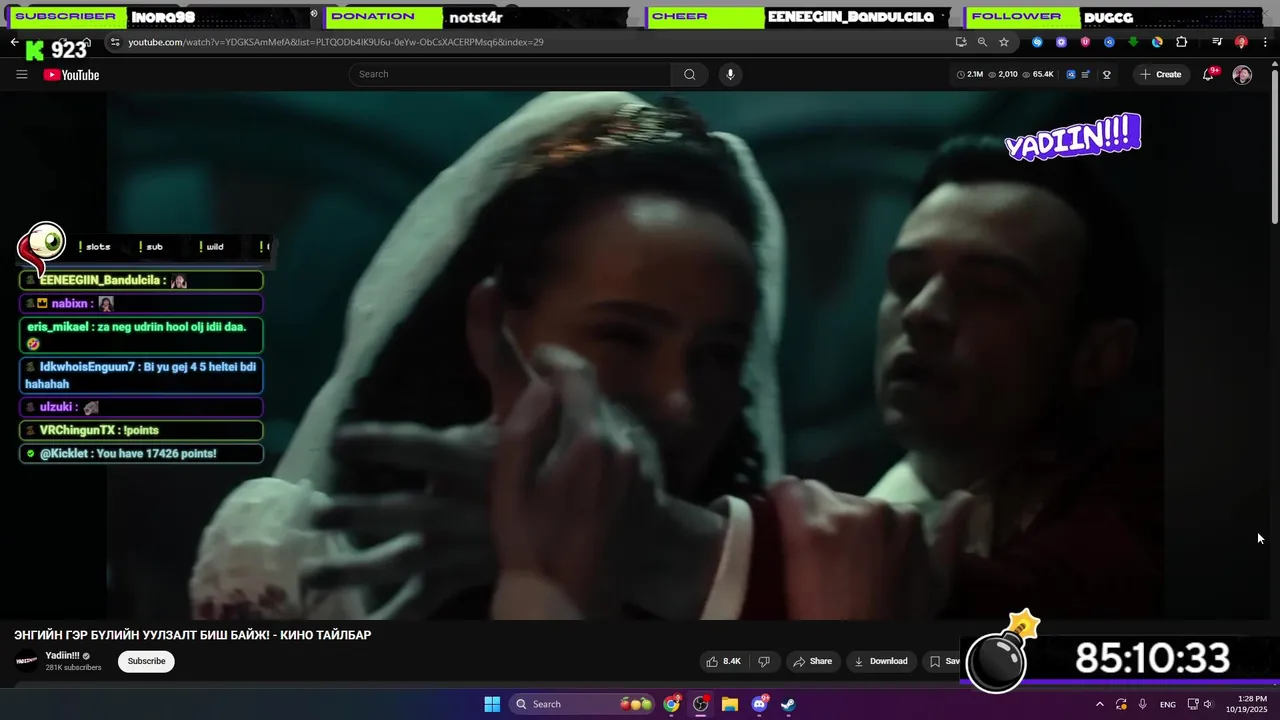
Task: Click the list icon with blue dot
Action: (x=1086, y=74)
